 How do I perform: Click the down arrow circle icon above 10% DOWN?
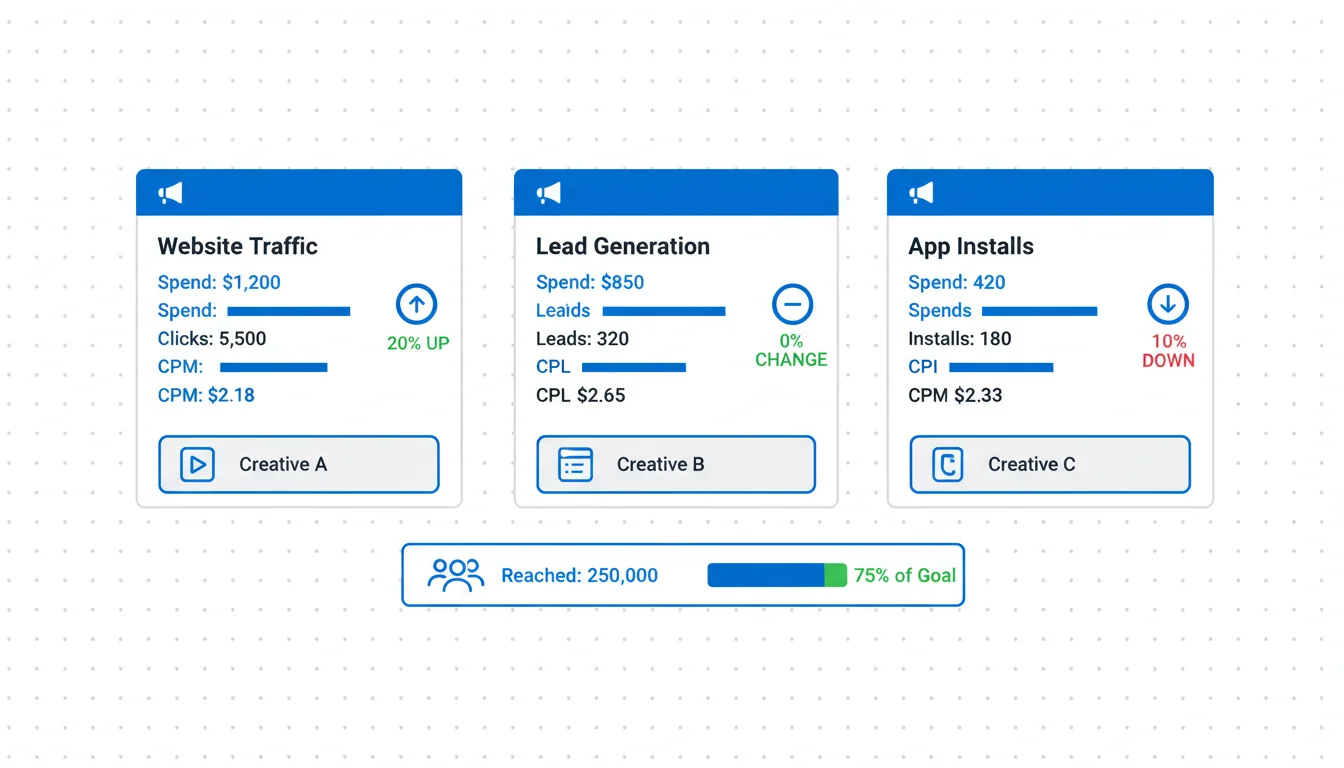pos(1167,304)
